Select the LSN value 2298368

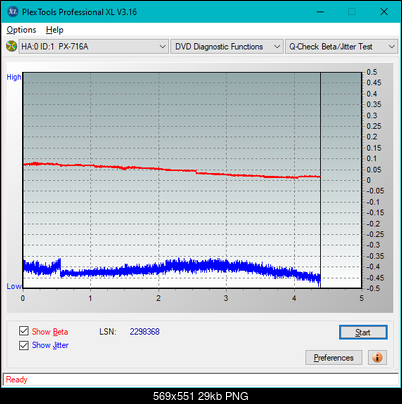click(x=145, y=332)
